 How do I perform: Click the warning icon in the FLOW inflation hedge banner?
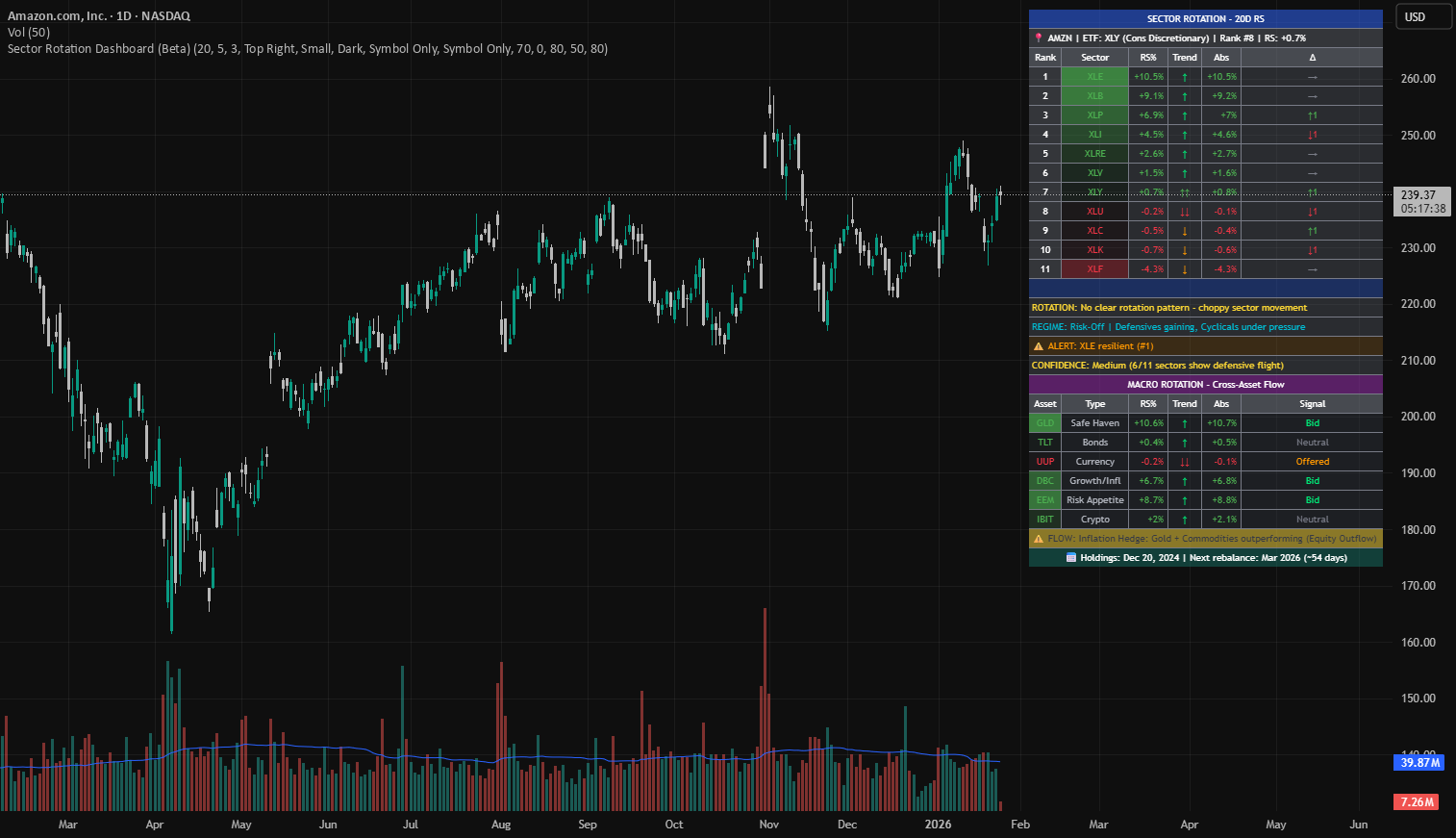click(x=1040, y=538)
